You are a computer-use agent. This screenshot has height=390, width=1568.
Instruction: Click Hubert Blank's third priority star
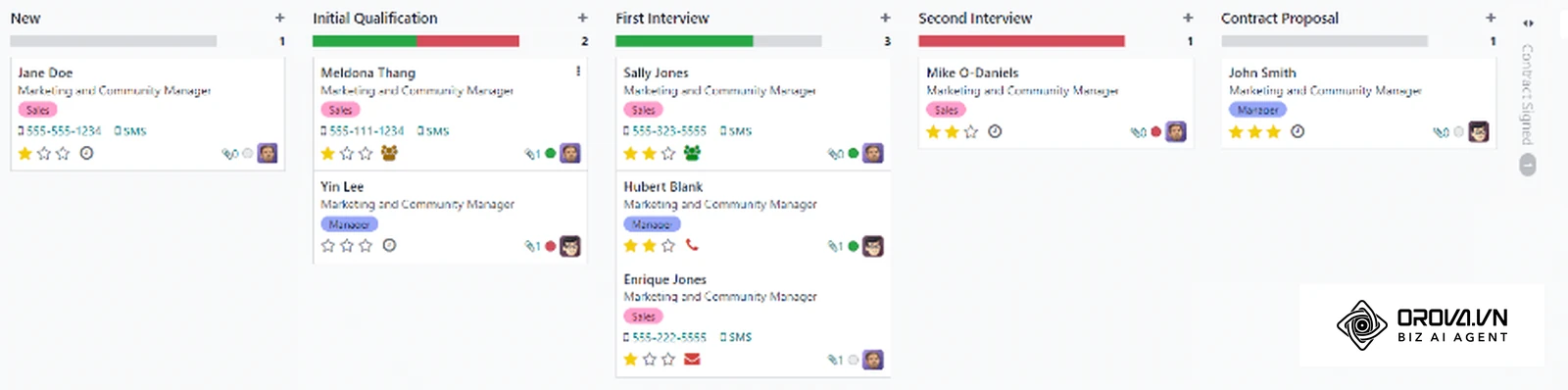click(x=668, y=245)
